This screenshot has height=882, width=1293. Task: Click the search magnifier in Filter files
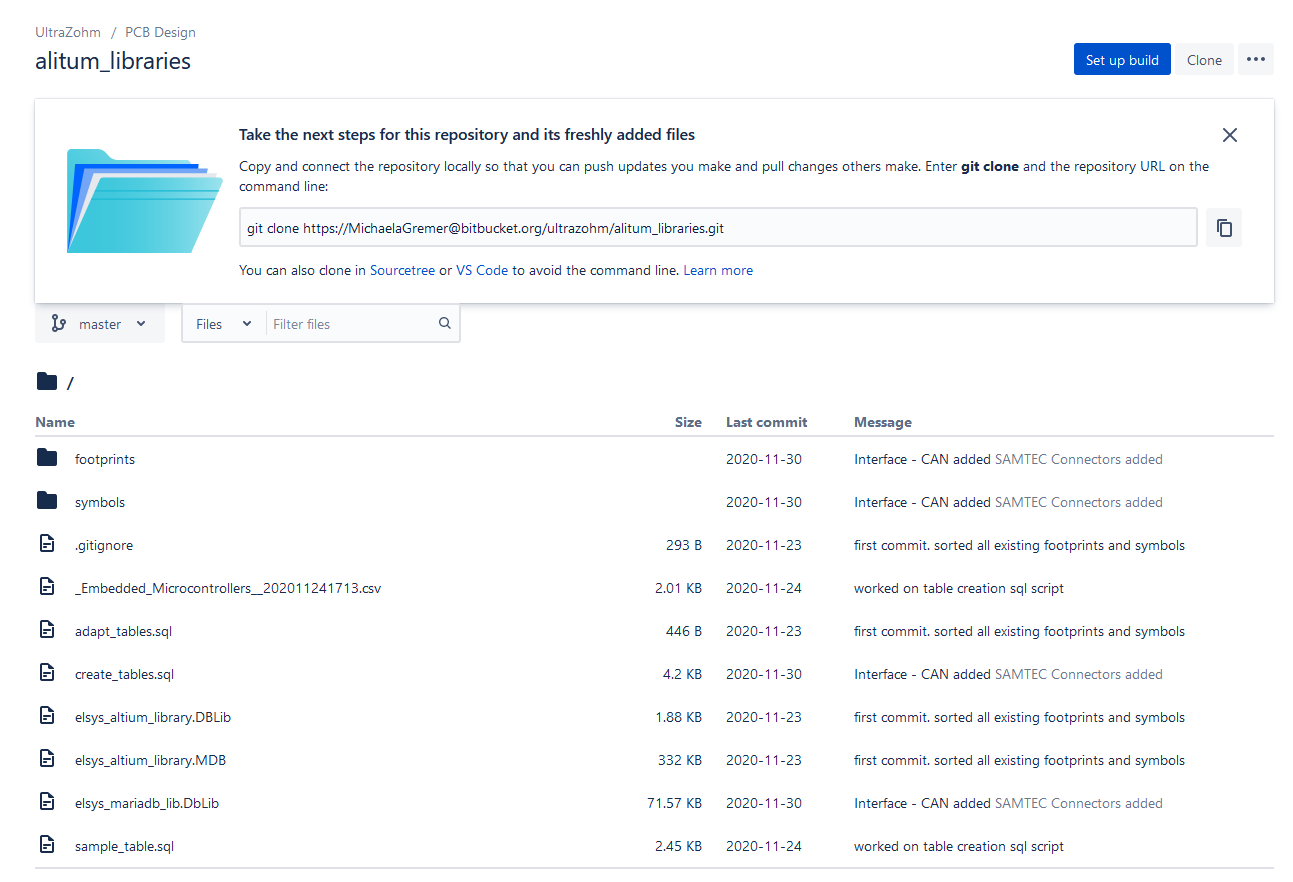pyautogui.click(x=444, y=323)
